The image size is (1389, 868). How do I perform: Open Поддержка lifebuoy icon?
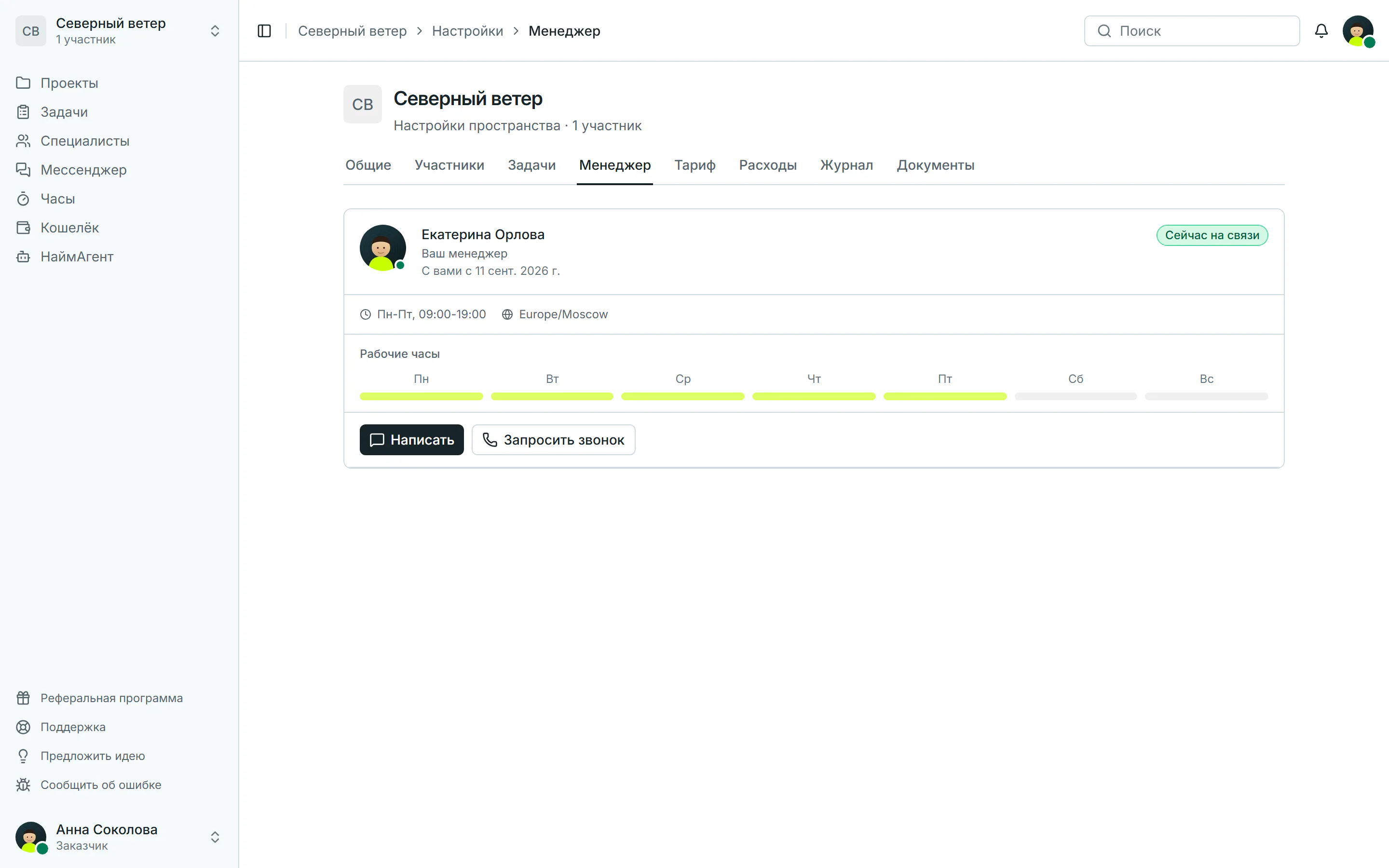coord(23,727)
